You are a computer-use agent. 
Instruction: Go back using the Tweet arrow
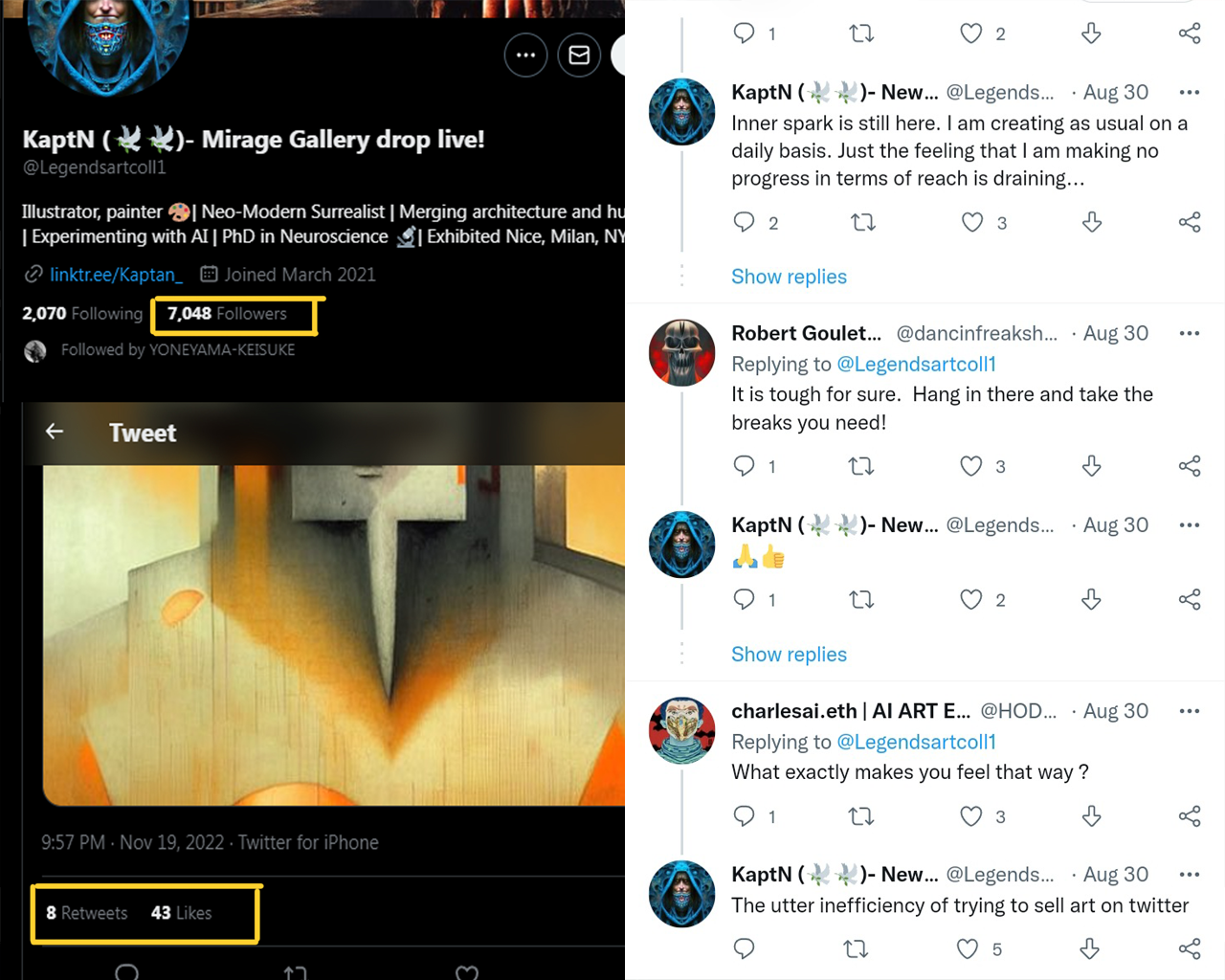(55, 432)
